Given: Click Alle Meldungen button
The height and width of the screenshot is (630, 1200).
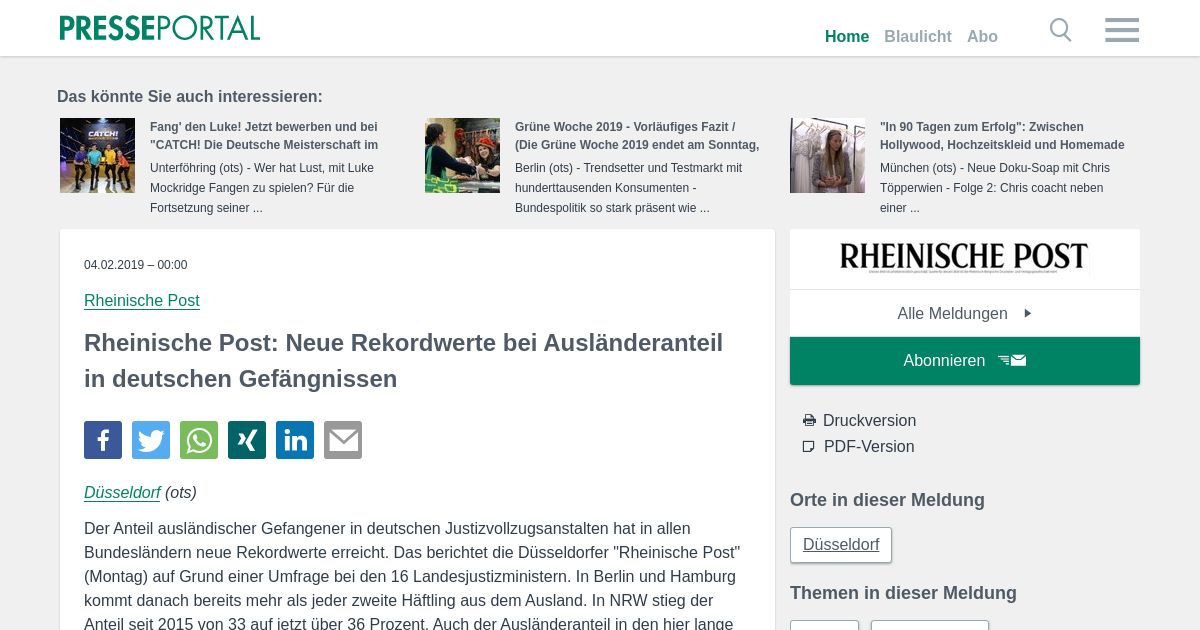Looking at the screenshot, I should click(x=965, y=314).
